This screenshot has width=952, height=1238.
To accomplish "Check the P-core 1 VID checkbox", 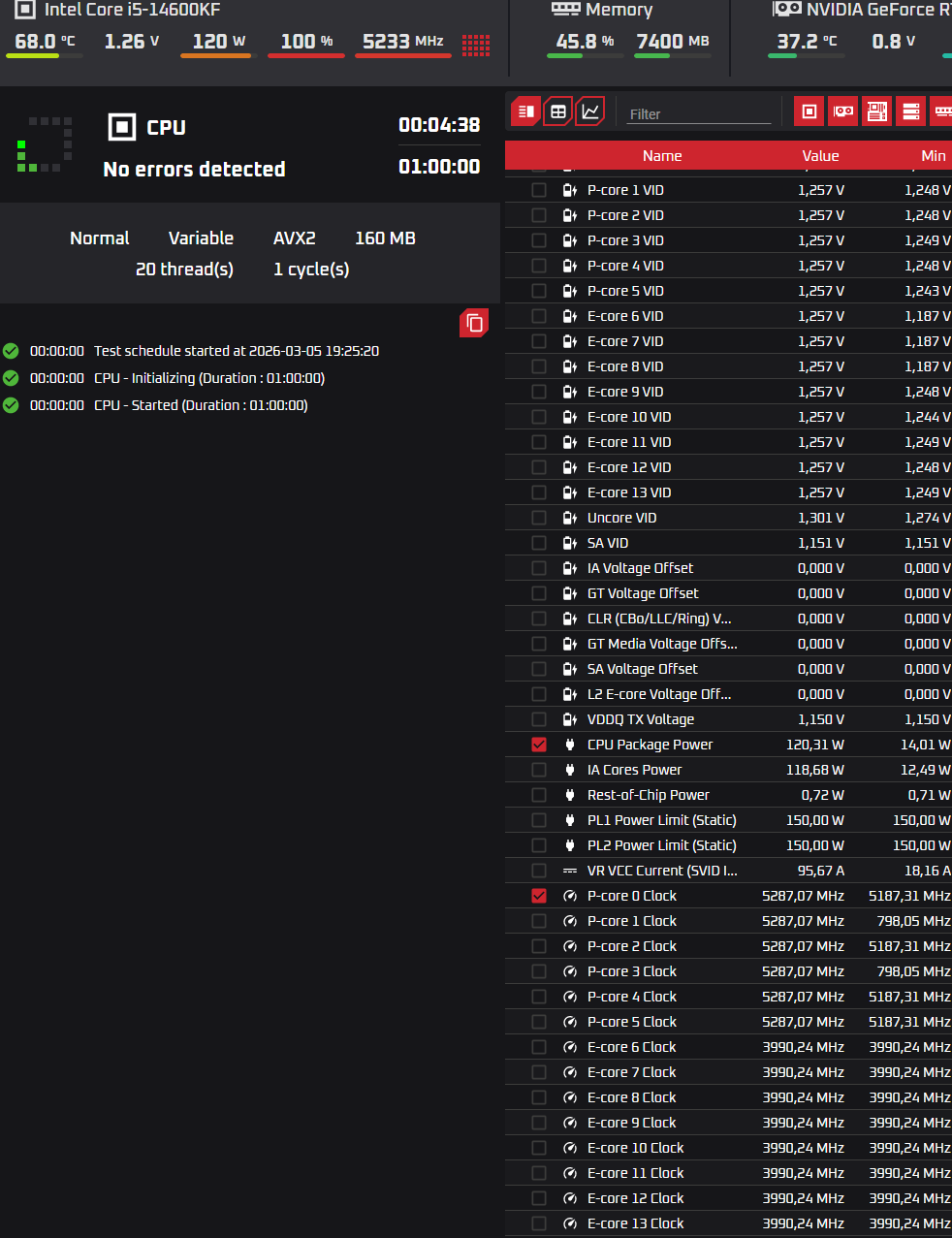I will point(539,190).
